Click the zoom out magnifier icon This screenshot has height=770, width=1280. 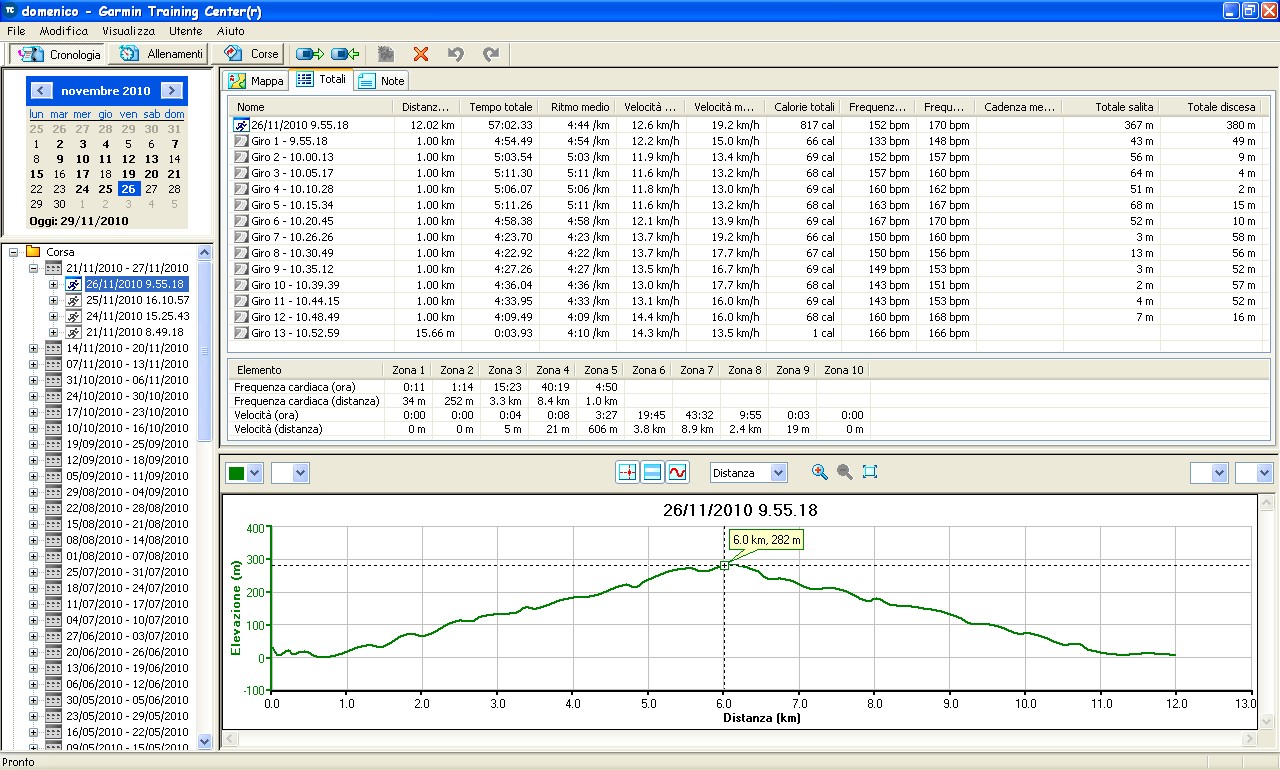pos(845,472)
